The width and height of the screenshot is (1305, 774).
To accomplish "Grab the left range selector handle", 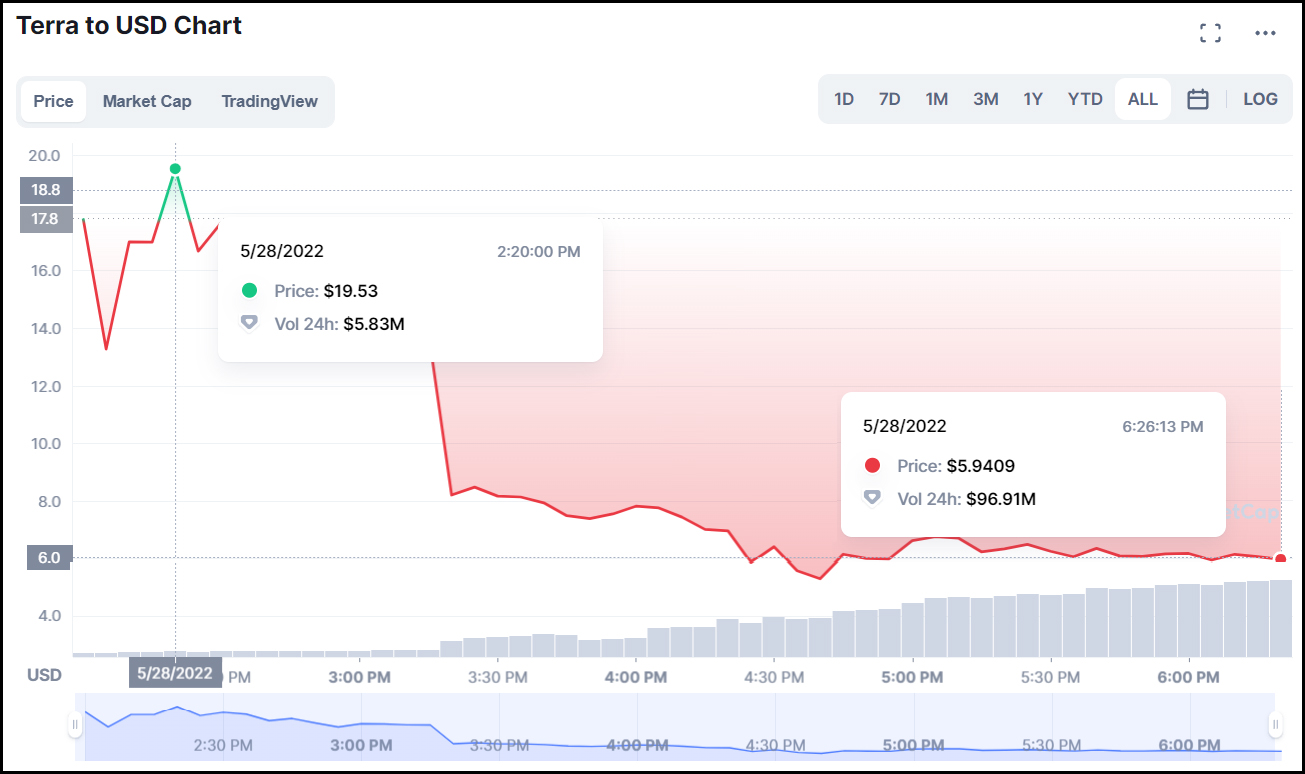I will tap(75, 724).
